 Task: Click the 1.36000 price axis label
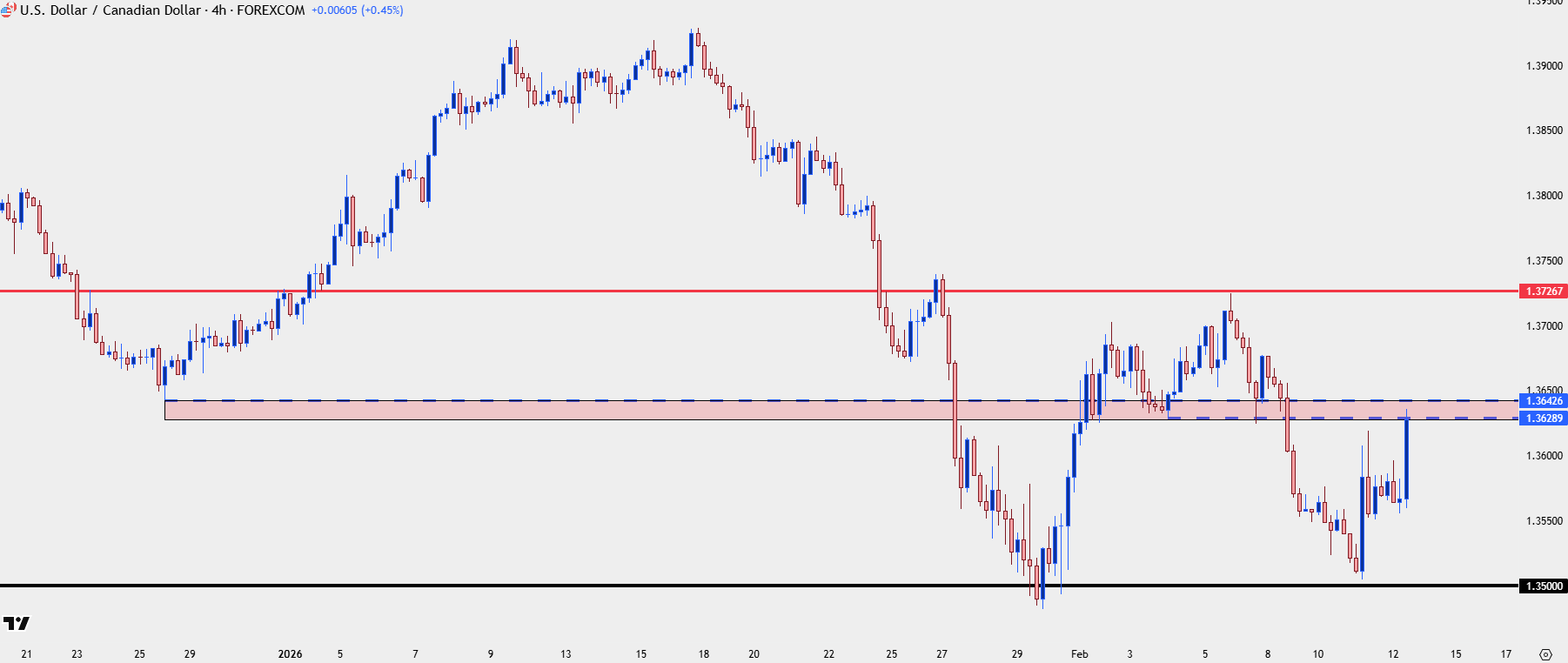click(1545, 456)
